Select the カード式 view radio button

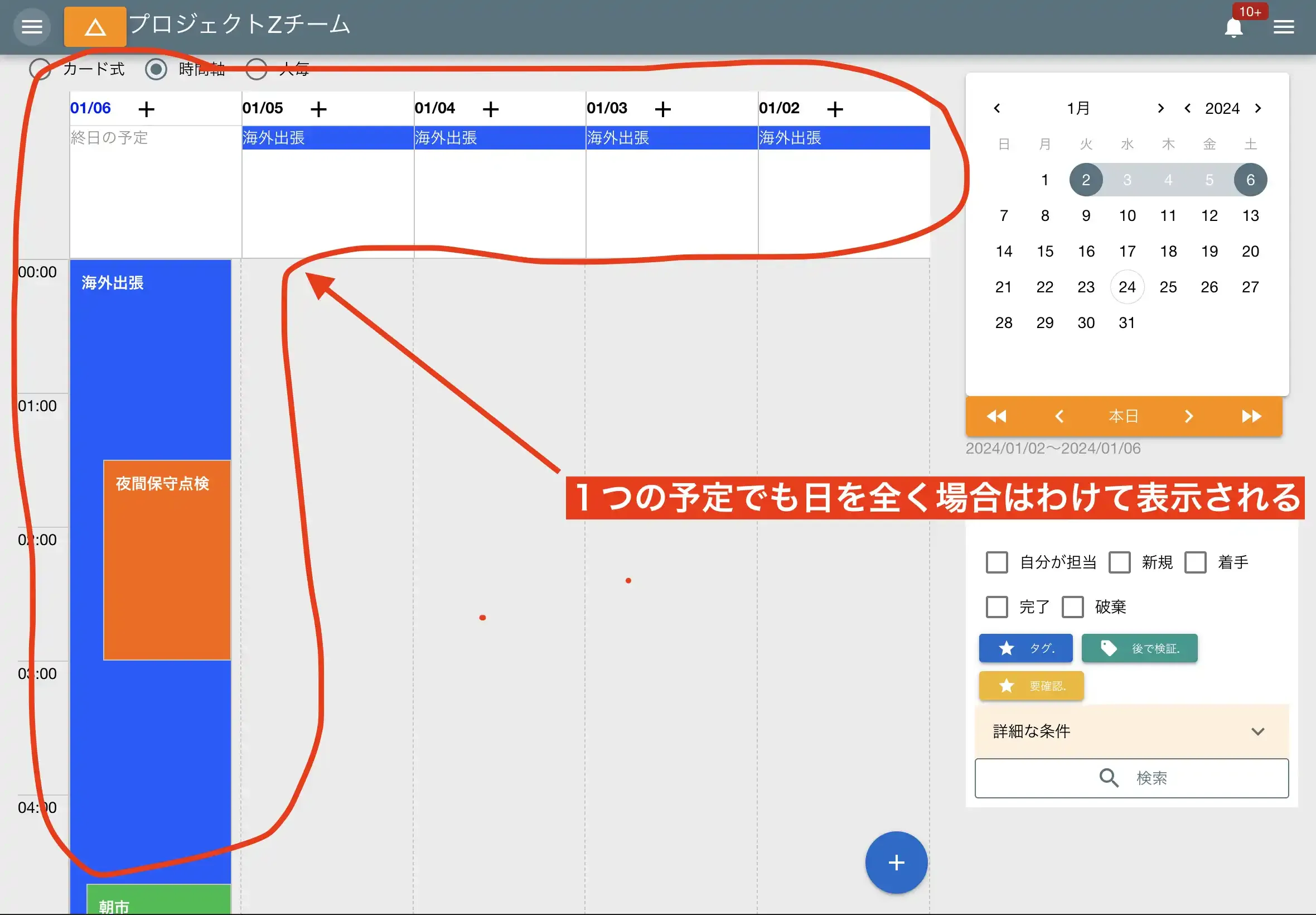tap(40, 69)
